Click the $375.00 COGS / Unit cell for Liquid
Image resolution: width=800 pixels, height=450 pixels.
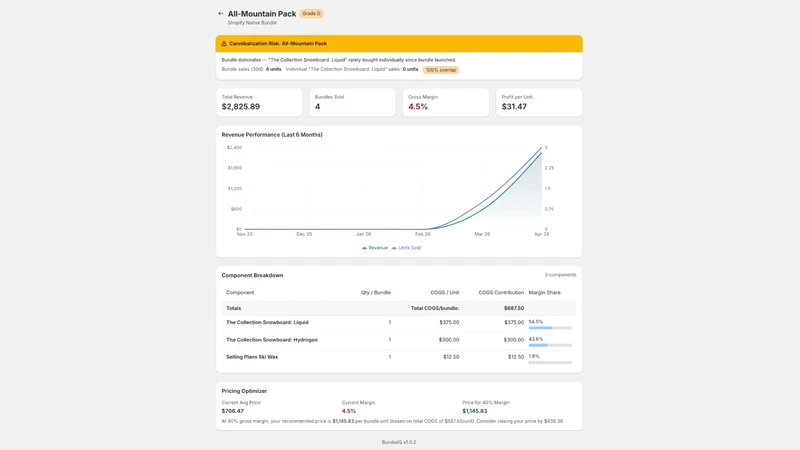pyautogui.click(x=449, y=322)
